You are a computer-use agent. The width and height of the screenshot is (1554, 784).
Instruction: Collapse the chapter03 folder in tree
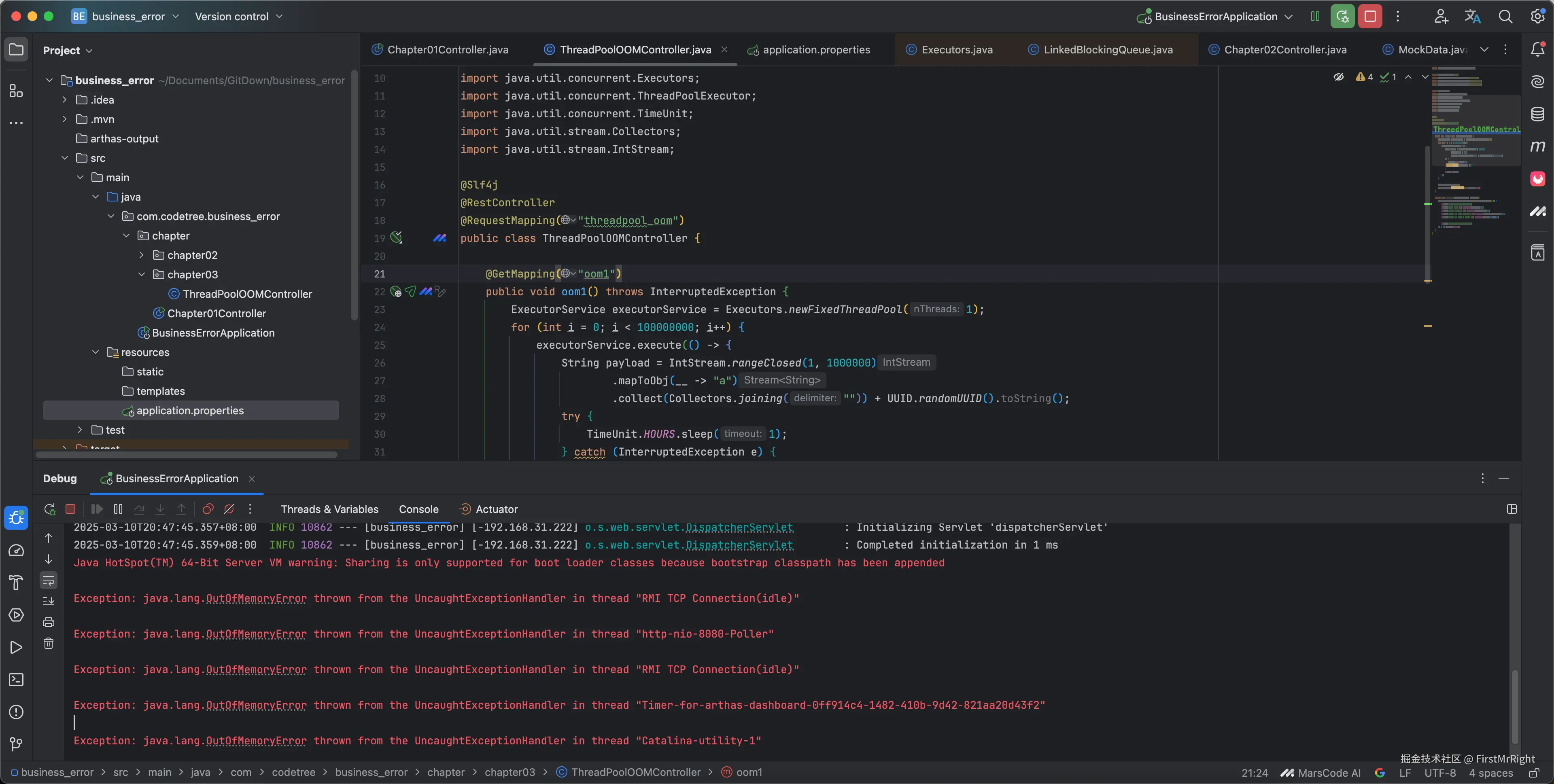tap(142, 274)
